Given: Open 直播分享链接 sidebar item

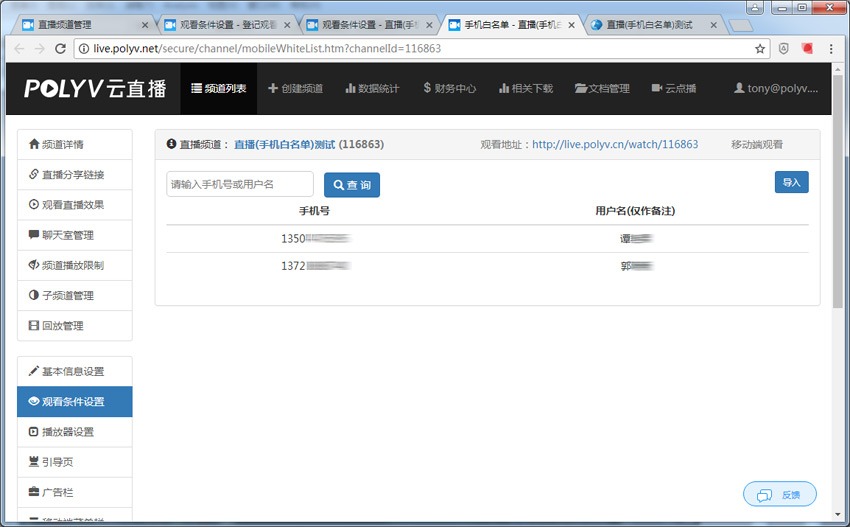Looking at the screenshot, I should 75,174.
